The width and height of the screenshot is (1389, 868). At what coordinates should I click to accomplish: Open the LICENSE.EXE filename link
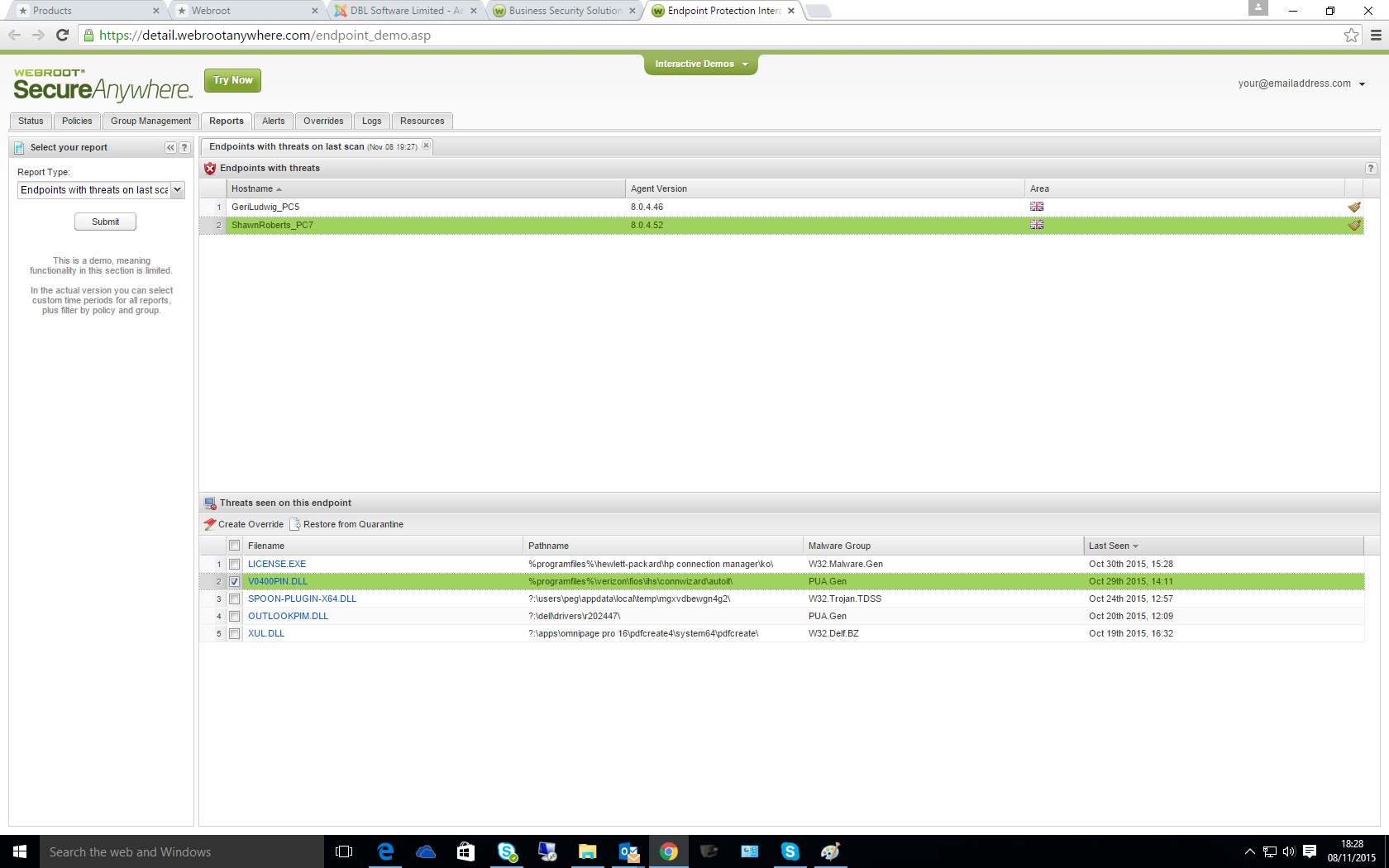click(277, 564)
